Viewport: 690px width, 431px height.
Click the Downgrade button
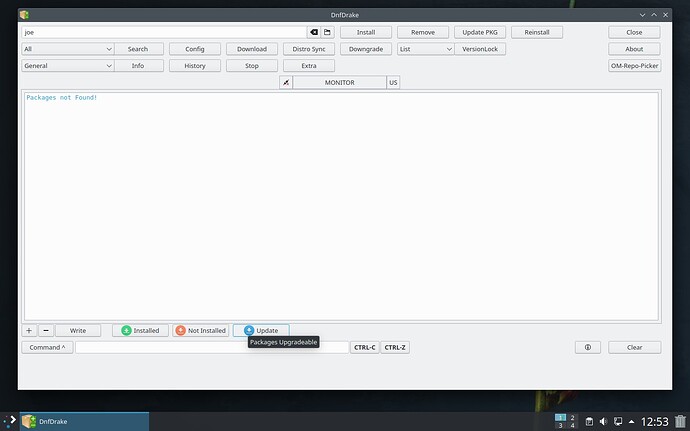pos(366,49)
